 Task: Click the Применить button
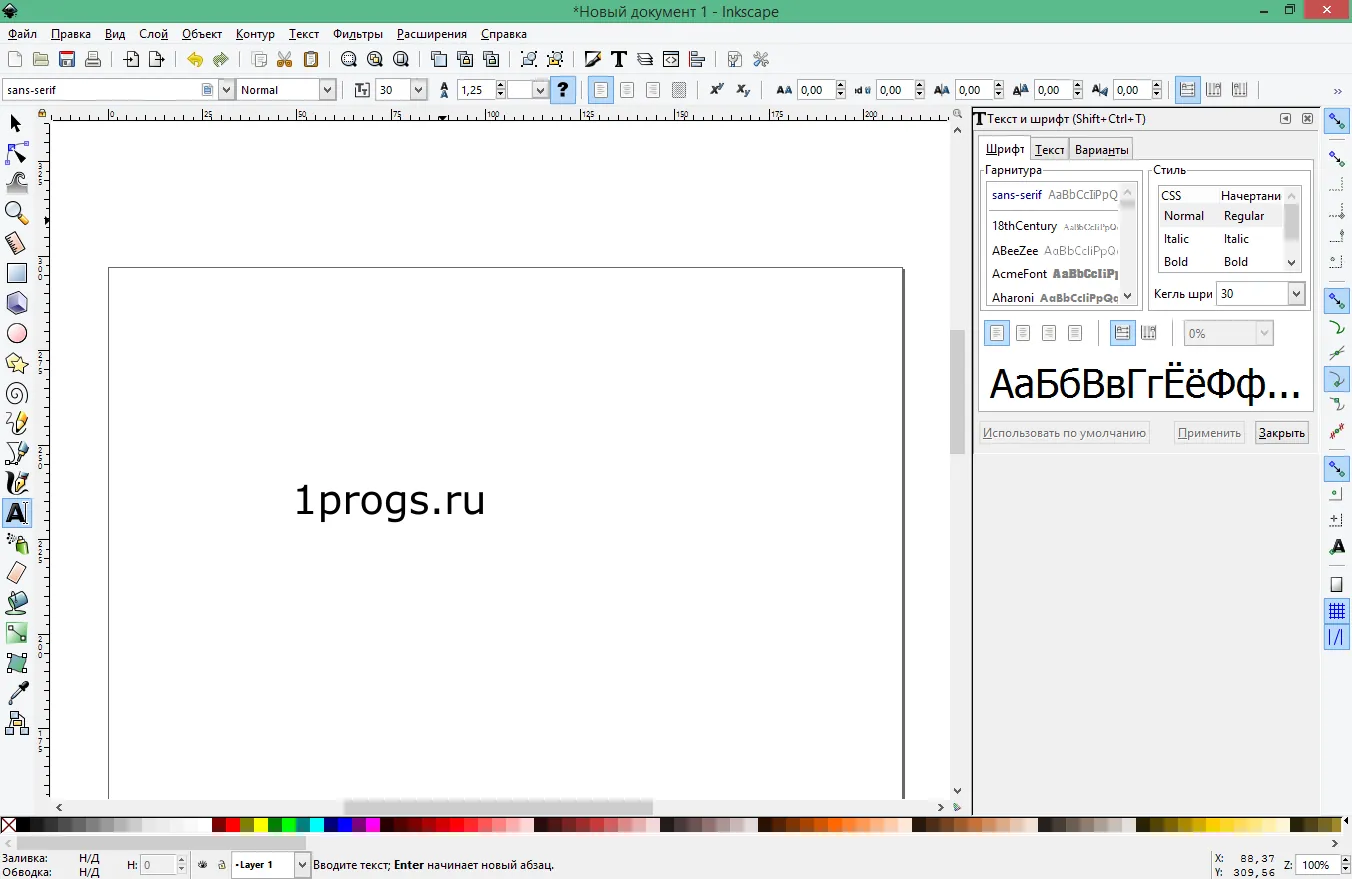pos(1209,433)
